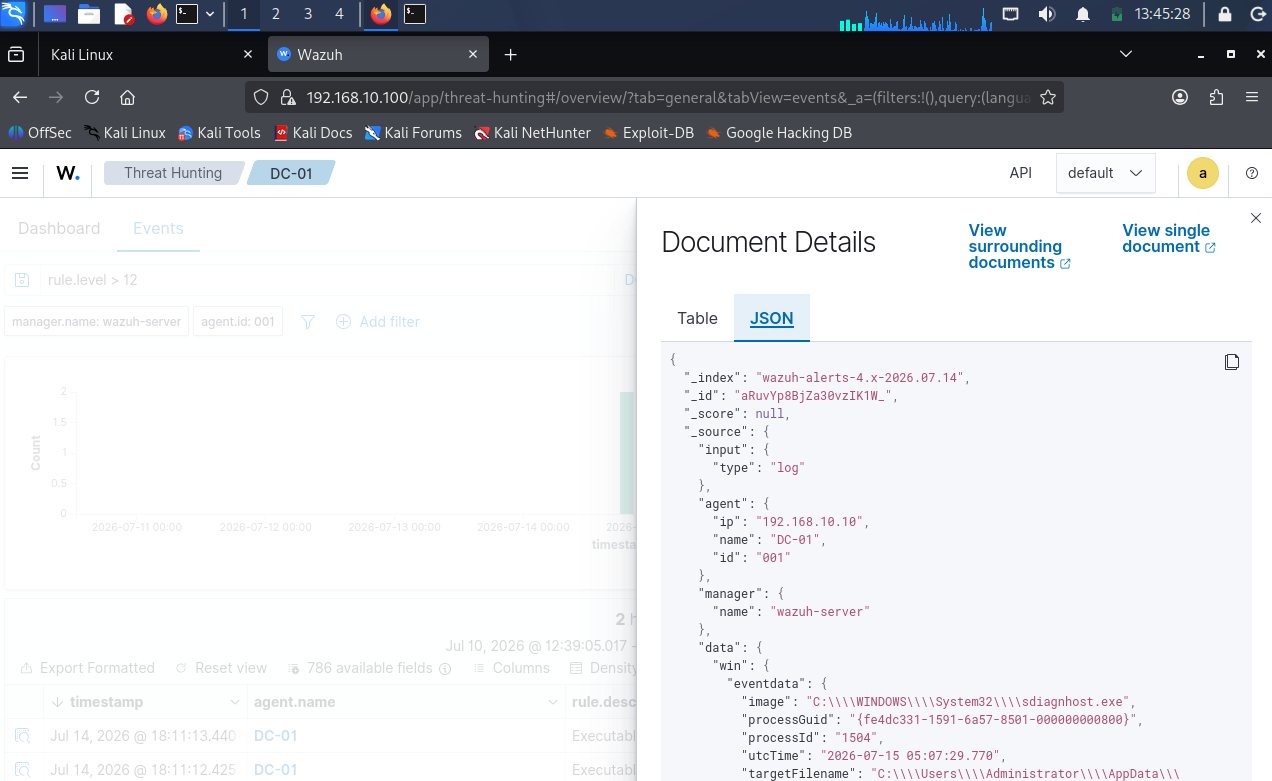Switch to workspace 4

[339, 14]
